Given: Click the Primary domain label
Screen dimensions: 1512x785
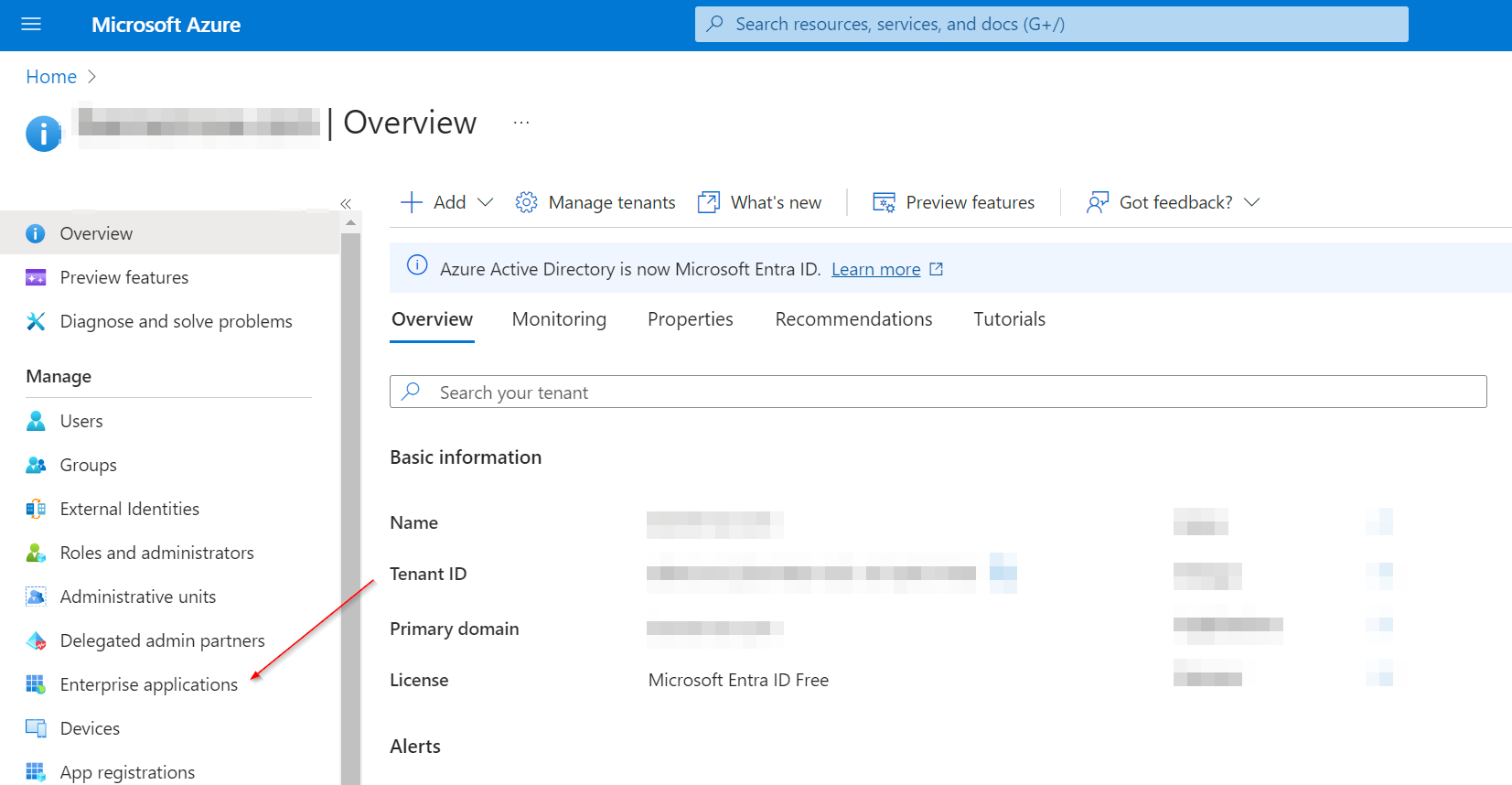Looking at the screenshot, I should coord(454,629).
